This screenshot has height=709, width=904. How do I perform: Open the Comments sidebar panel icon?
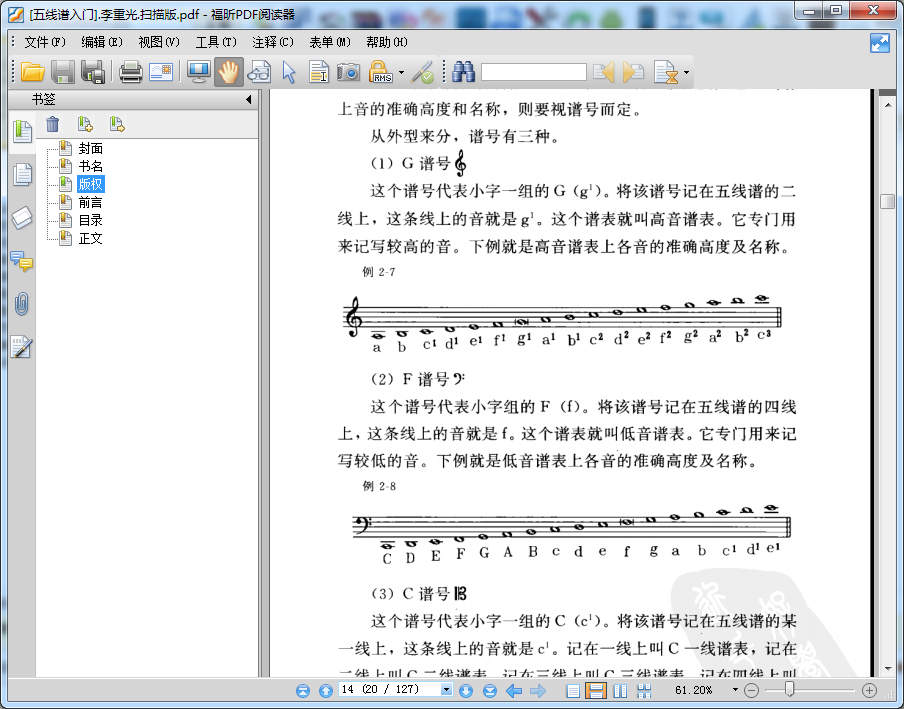[x=22, y=262]
